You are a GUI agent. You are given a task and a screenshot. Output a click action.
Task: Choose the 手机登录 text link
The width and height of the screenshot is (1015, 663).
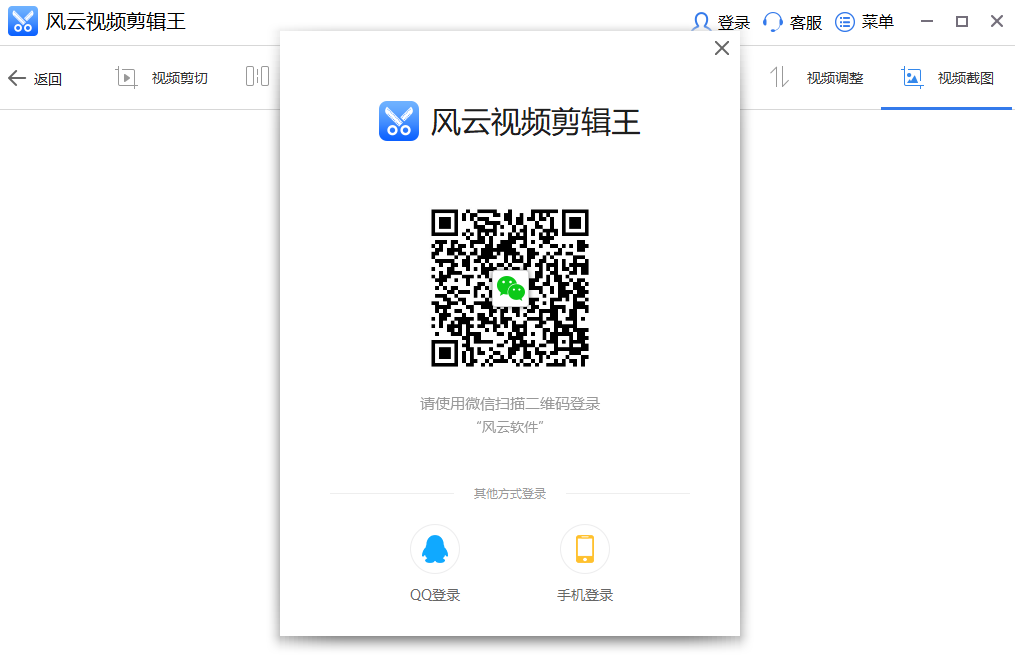tap(585, 595)
